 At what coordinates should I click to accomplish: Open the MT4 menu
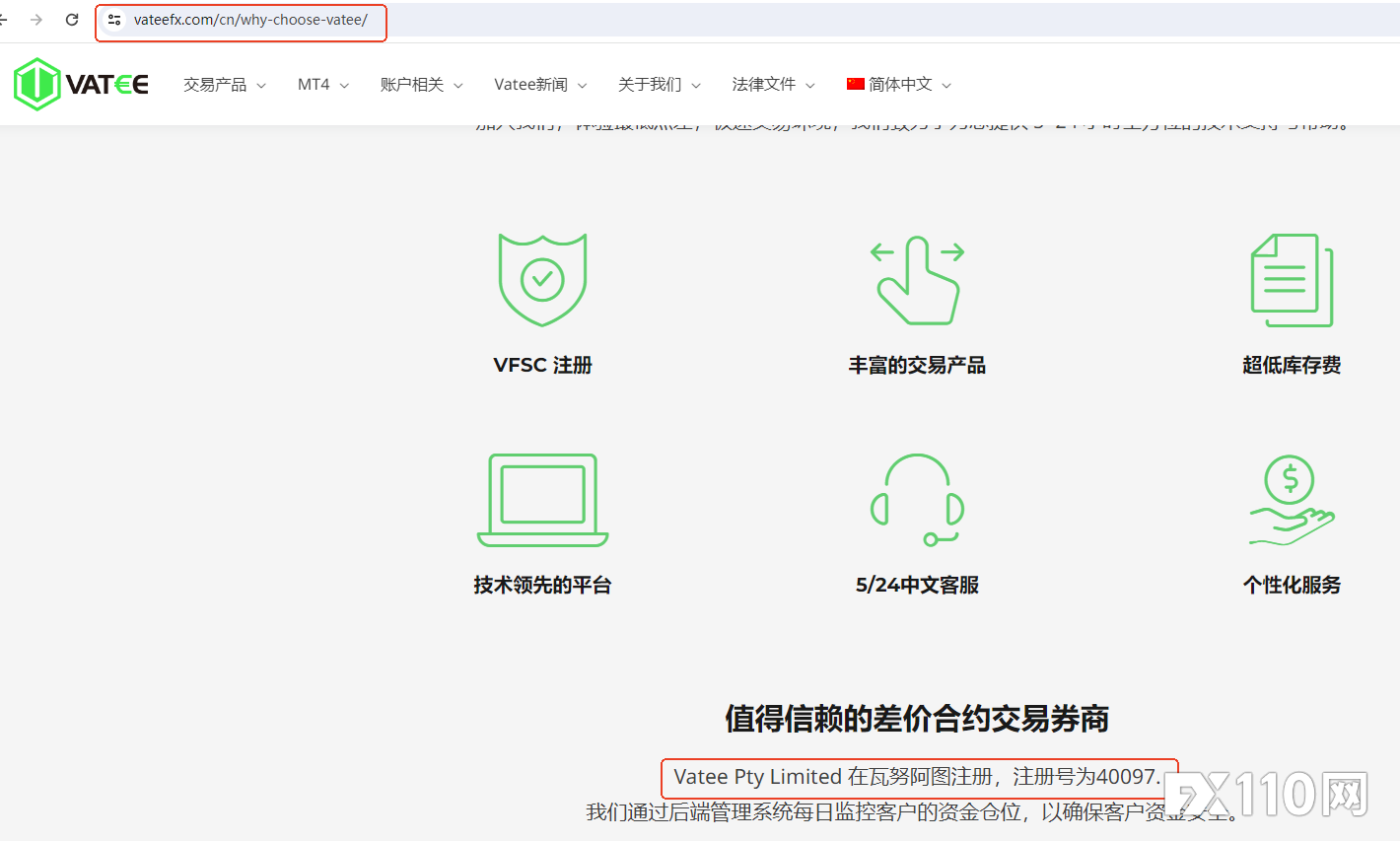323,85
